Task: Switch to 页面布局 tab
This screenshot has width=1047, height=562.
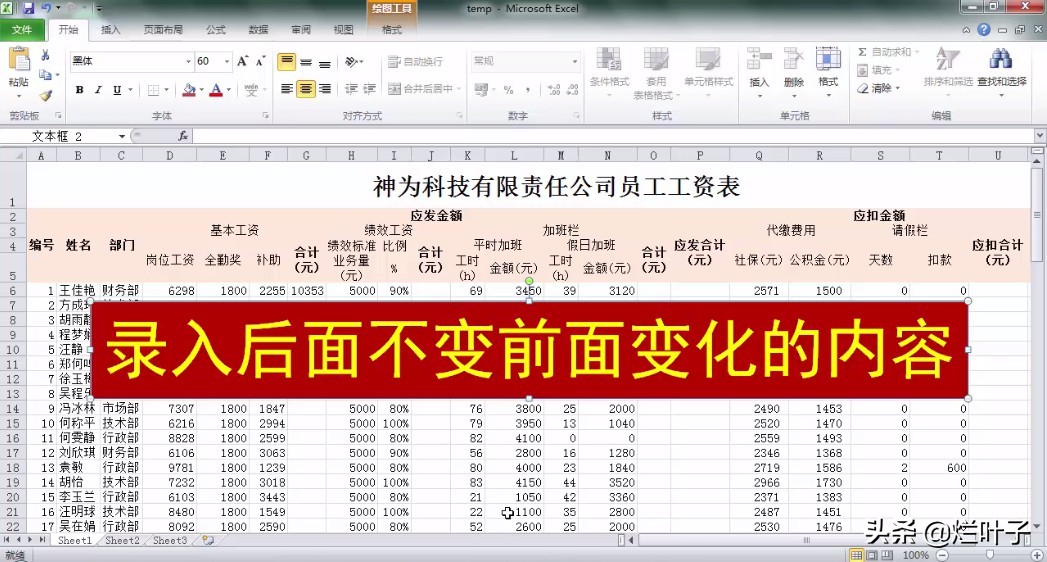Action: coord(164,30)
